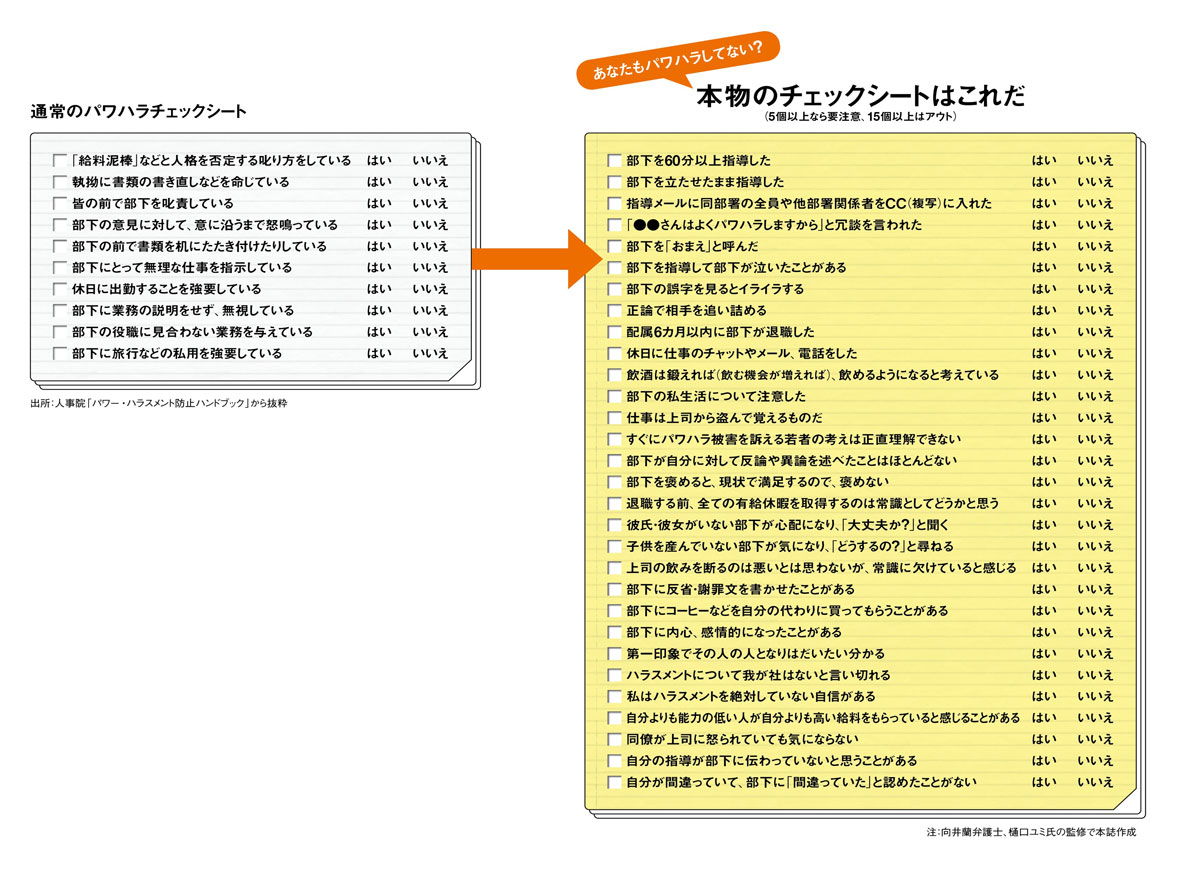Select はい for 部下を立たせたまま指導した
1200x875 pixels.
pyautogui.click(x=1045, y=182)
